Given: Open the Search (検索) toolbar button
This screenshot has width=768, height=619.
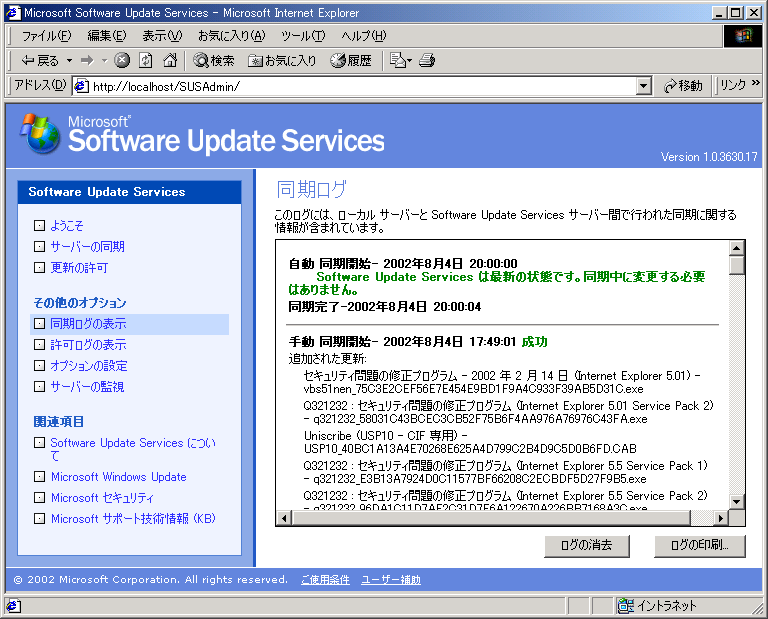Looking at the screenshot, I should (x=214, y=60).
